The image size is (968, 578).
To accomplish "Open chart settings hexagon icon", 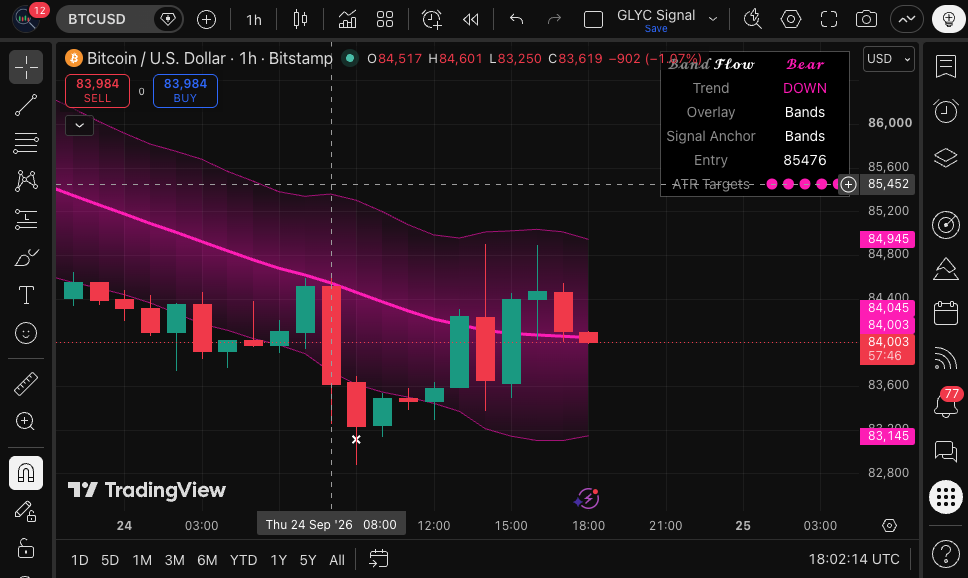I will 791,19.
